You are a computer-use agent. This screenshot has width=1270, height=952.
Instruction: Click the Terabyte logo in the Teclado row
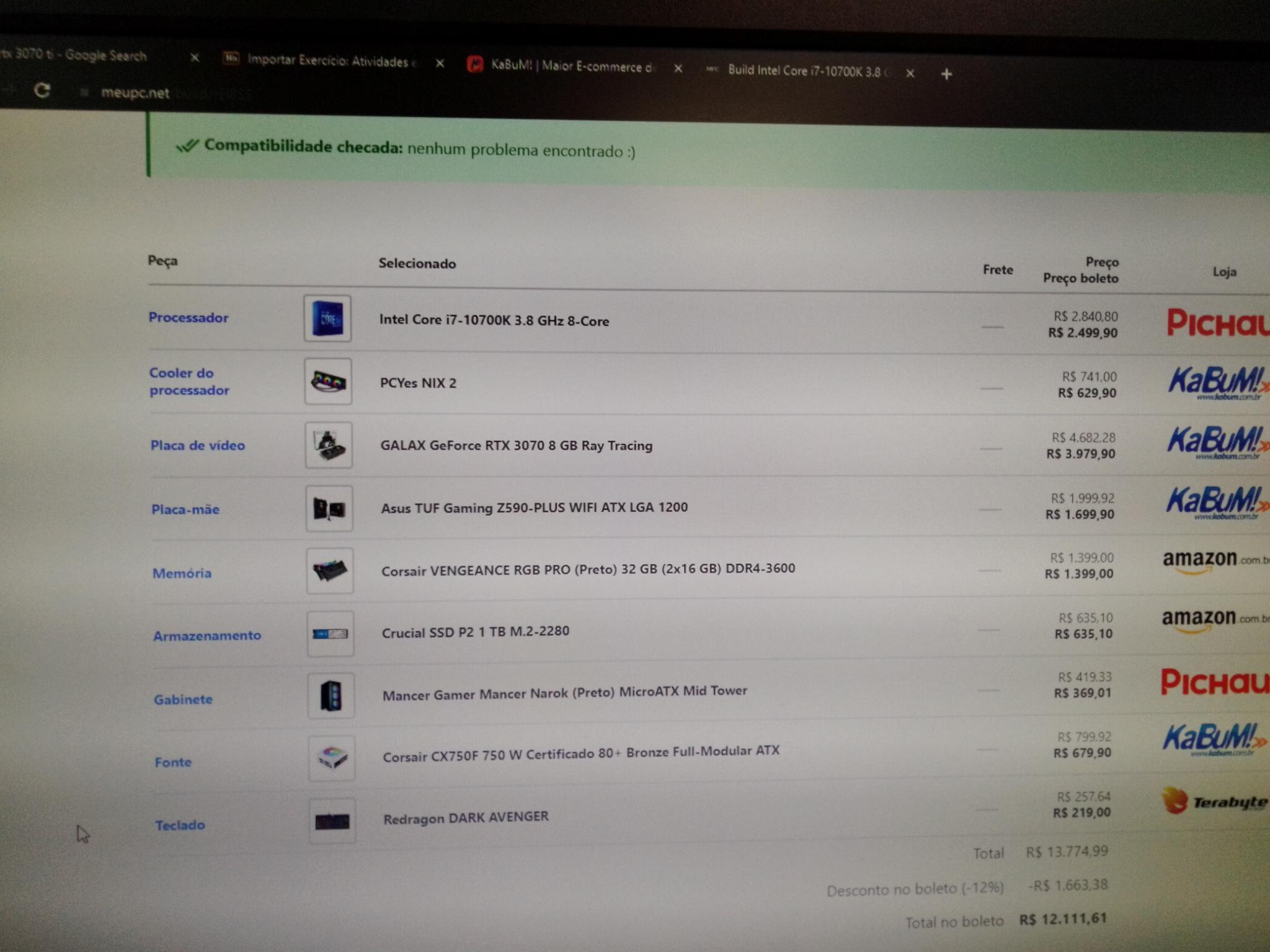(1214, 801)
